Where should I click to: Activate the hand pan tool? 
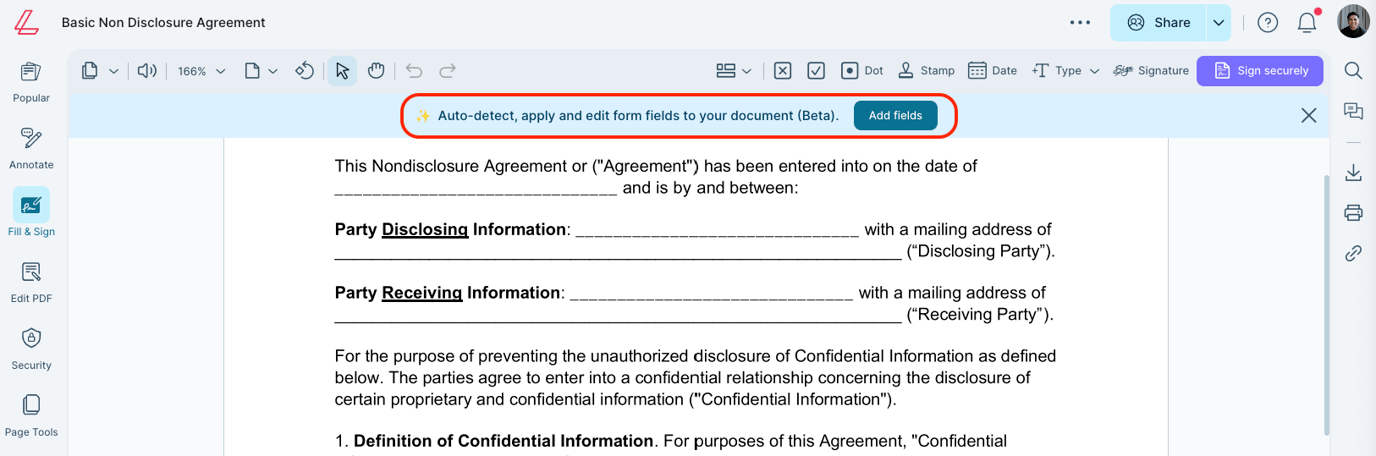click(x=376, y=71)
